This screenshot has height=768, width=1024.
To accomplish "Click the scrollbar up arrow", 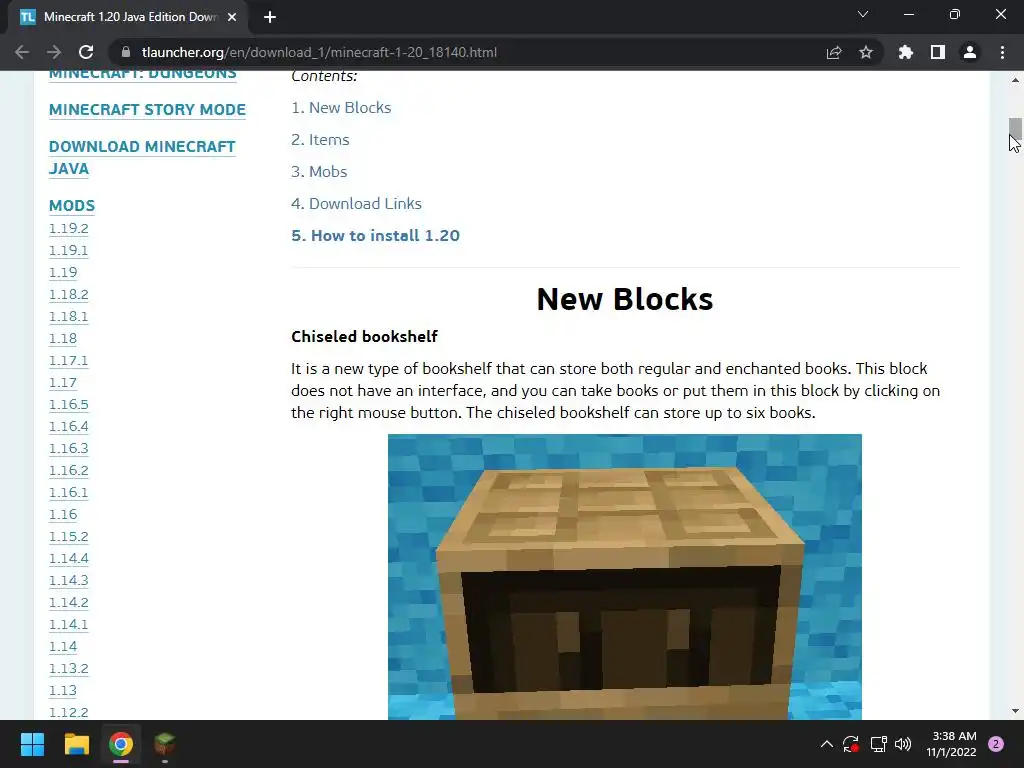I will click(1015, 80).
